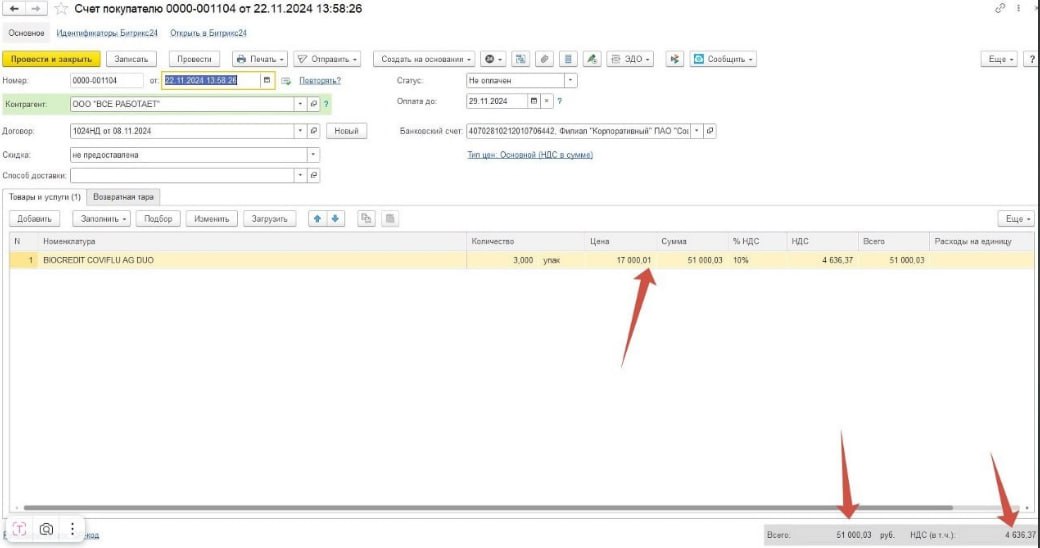Paste rows with the greyed clipboard icon
This screenshot has height=548, width=1040.
click(x=390, y=219)
